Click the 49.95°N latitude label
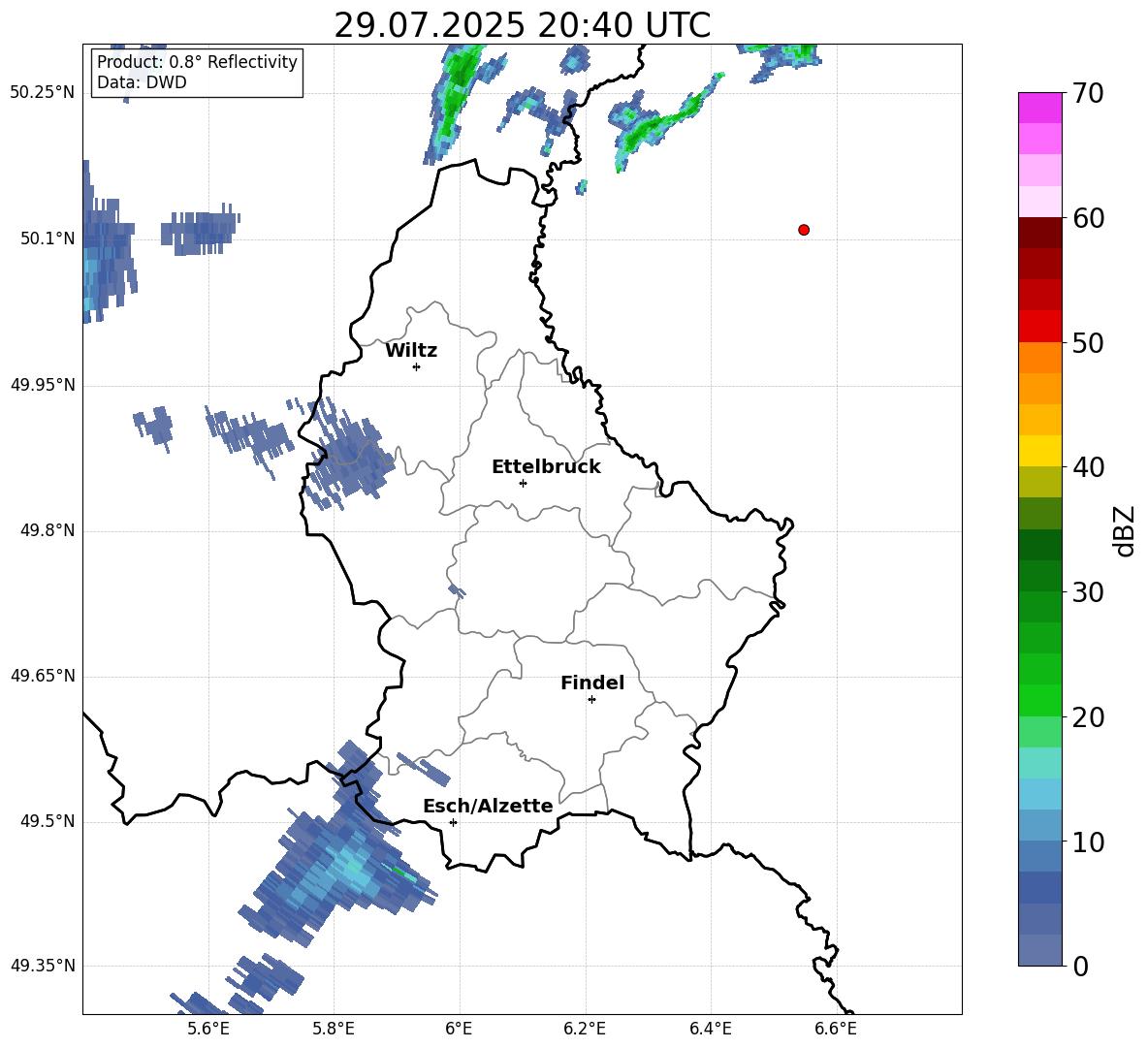This screenshot has height=1048, width=1148. pyautogui.click(x=43, y=384)
